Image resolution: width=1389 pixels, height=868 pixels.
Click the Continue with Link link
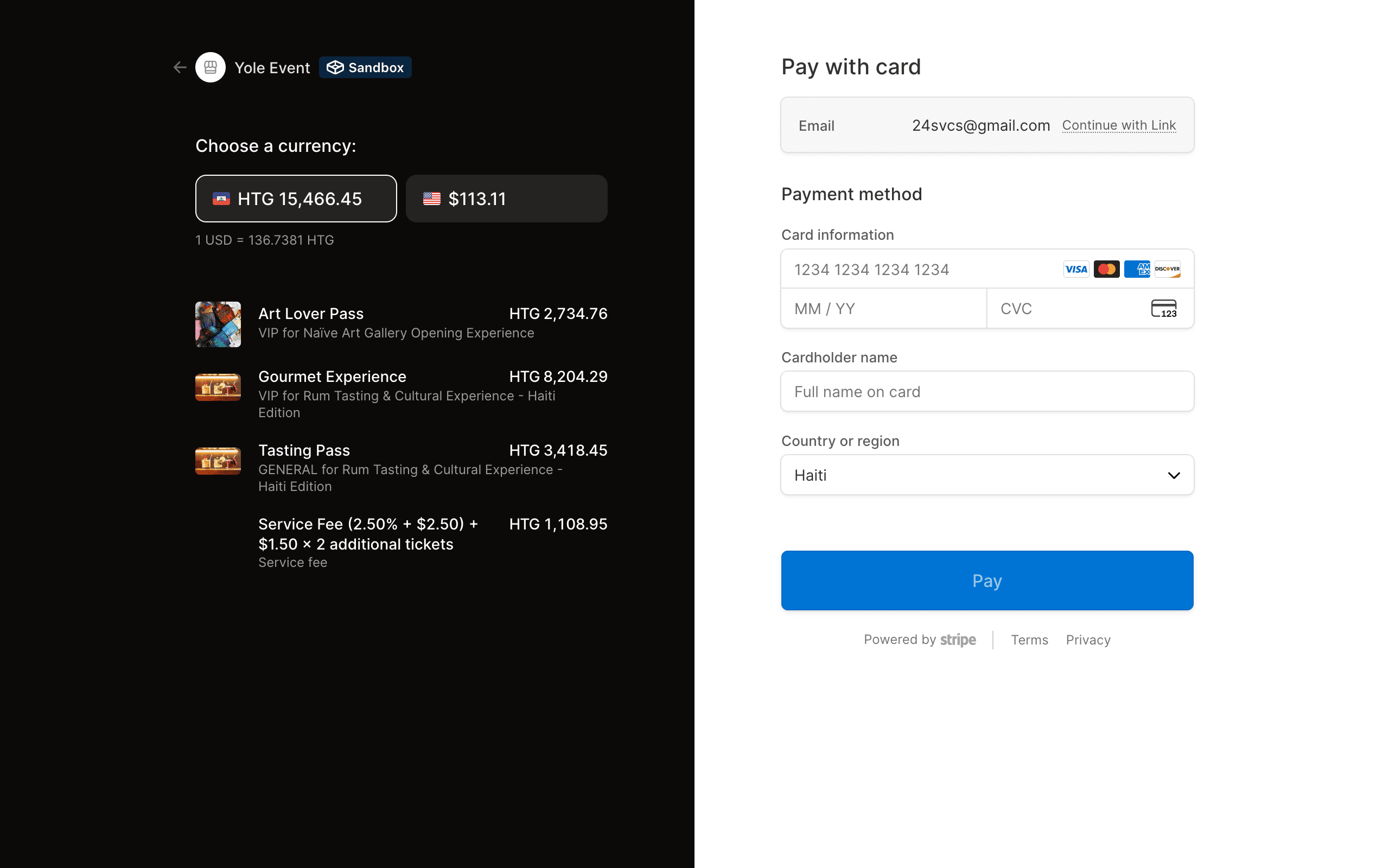point(1118,125)
